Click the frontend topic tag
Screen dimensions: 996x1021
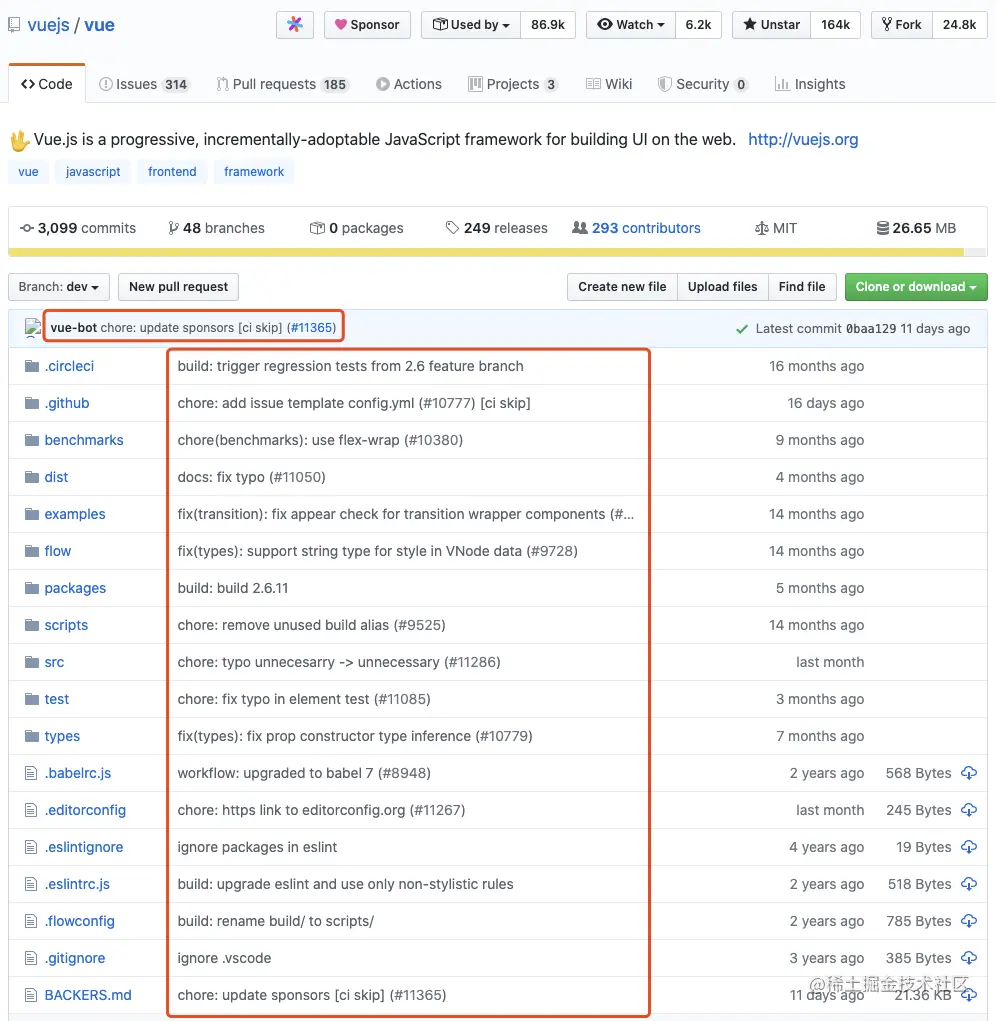point(172,172)
